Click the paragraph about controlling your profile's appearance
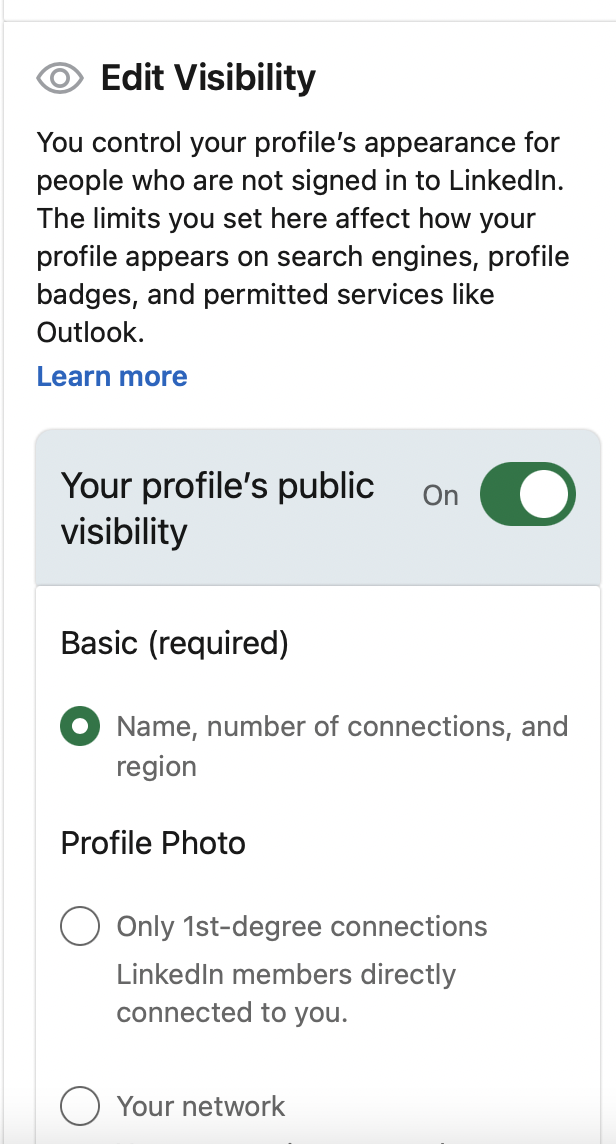 303,238
